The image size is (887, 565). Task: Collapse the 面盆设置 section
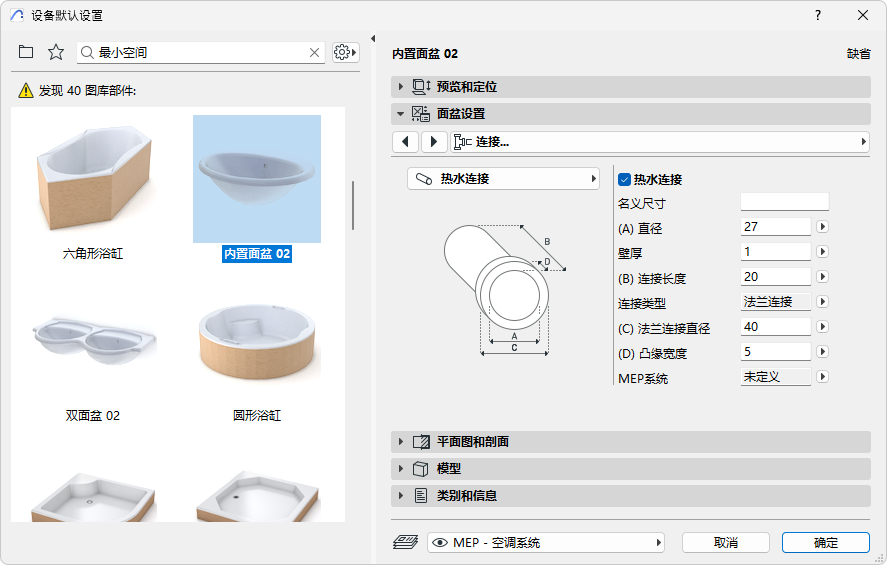401,114
